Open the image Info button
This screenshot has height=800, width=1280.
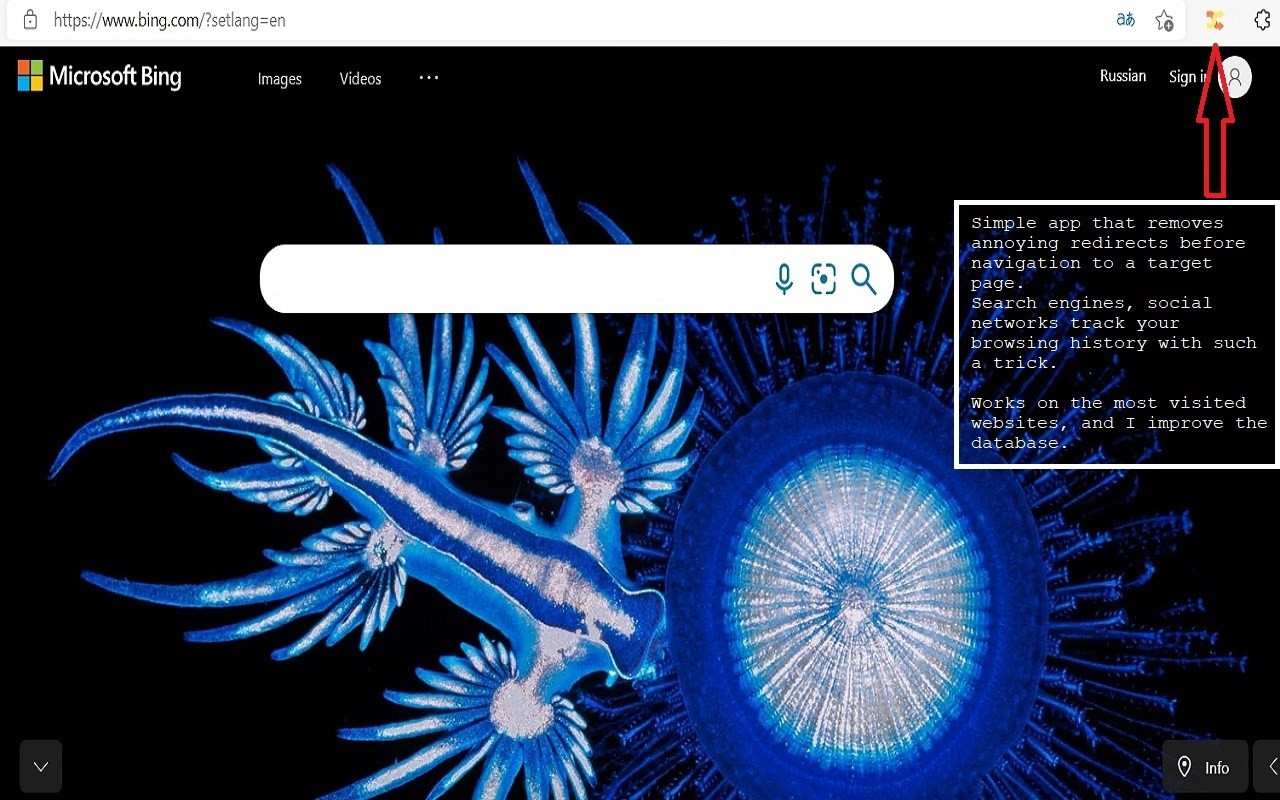pyautogui.click(x=1204, y=767)
